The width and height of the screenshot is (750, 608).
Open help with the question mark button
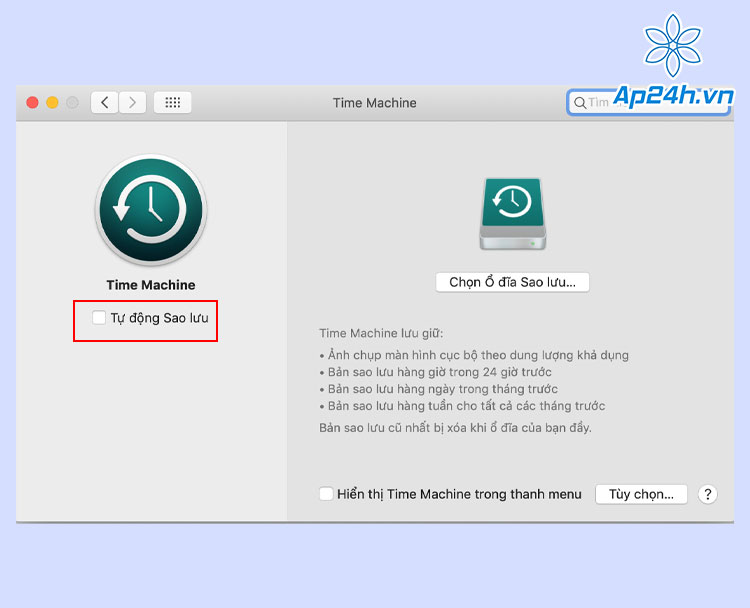pos(707,494)
